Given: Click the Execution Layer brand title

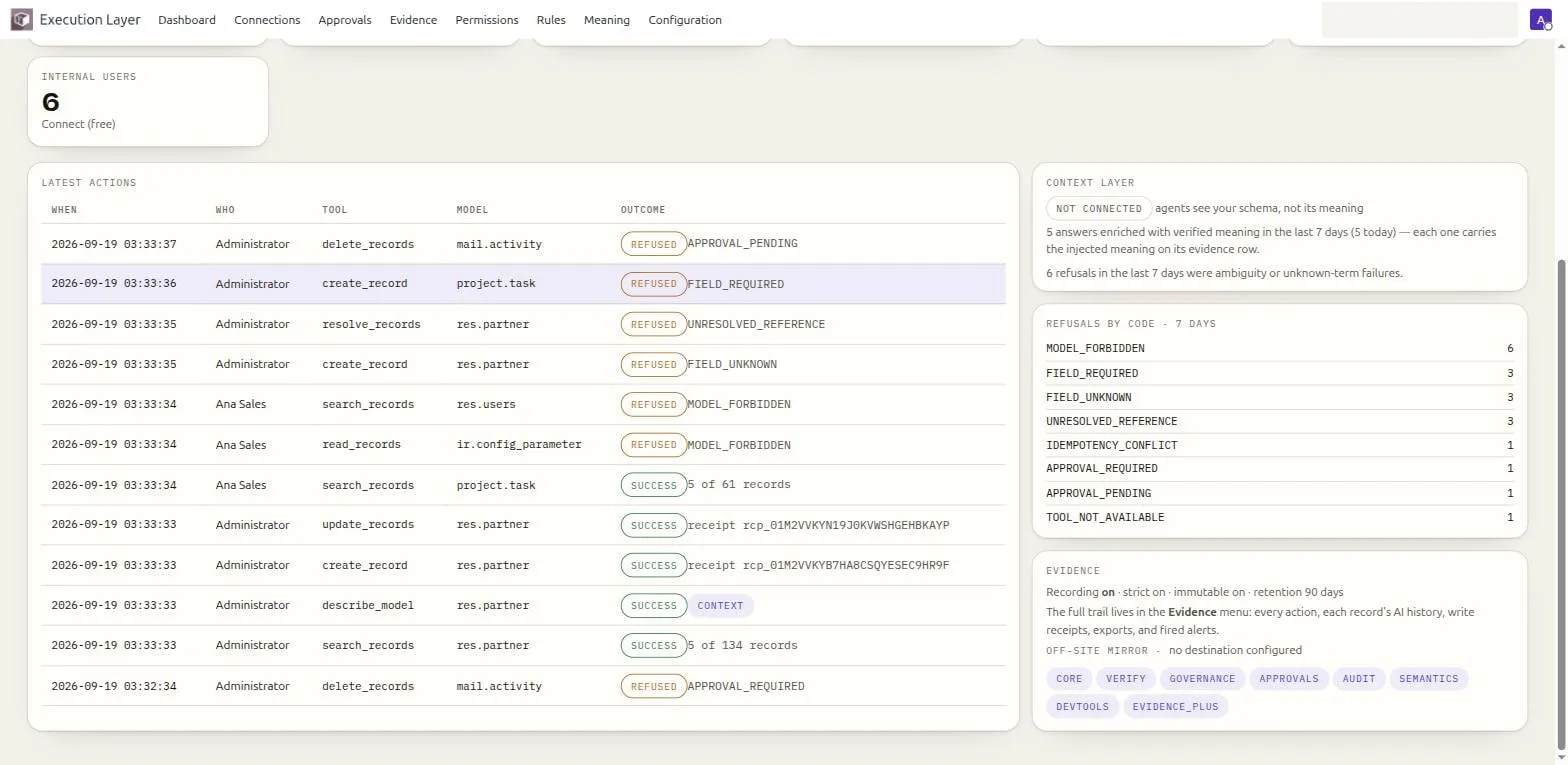Looking at the screenshot, I should click(90, 20).
